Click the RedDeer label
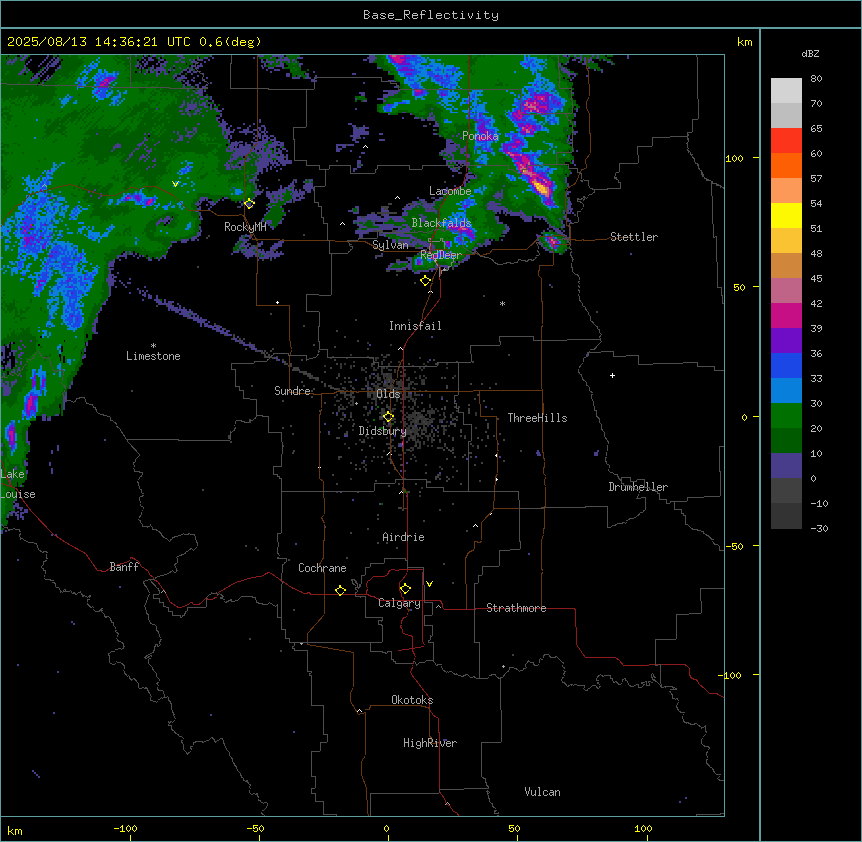The width and height of the screenshot is (862, 842). pos(441,255)
